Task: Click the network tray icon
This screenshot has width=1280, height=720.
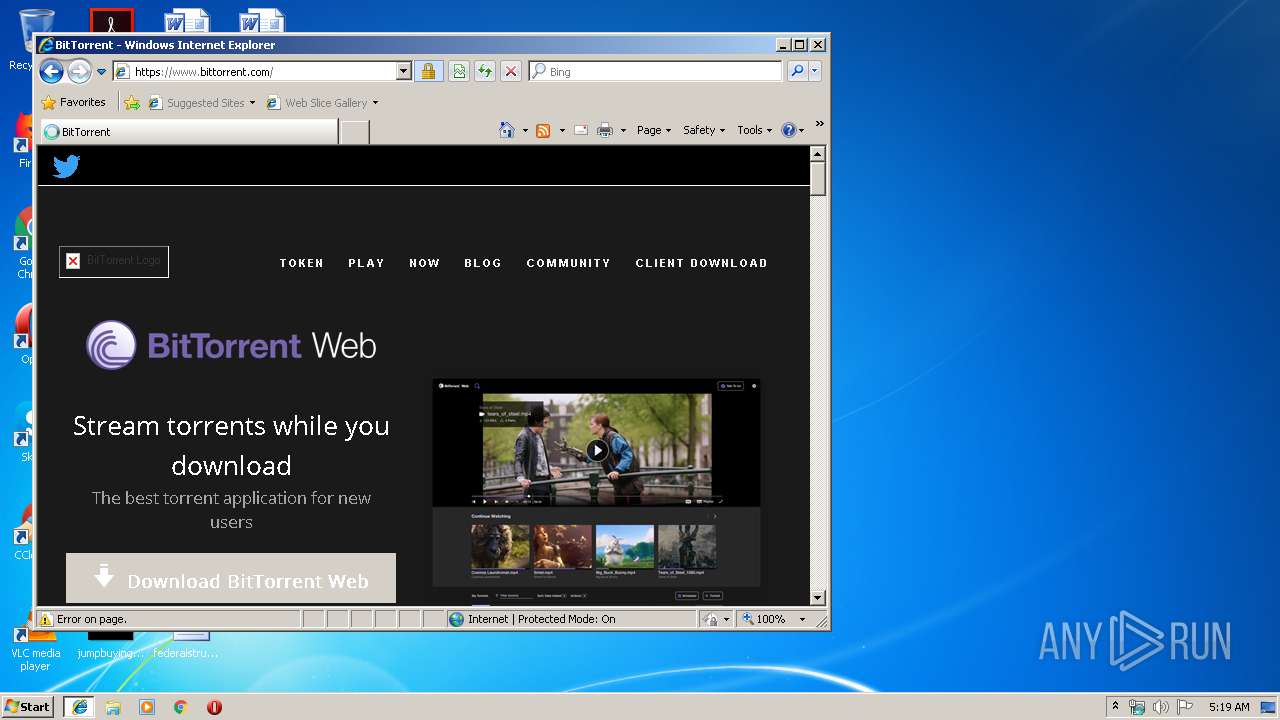Action: tap(1137, 707)
